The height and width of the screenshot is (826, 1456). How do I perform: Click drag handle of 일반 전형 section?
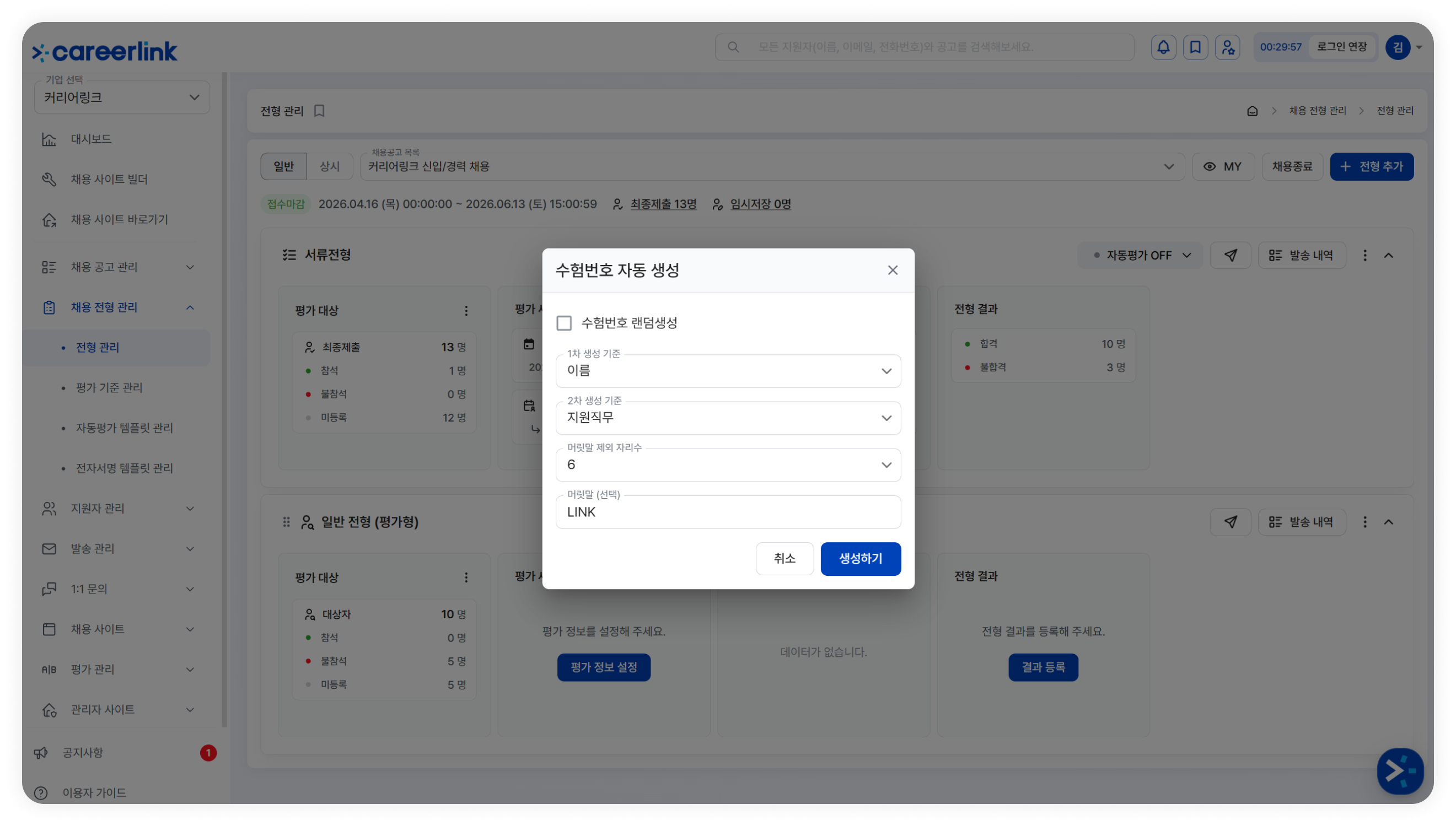pyautogui.click(x=286, y=522)
